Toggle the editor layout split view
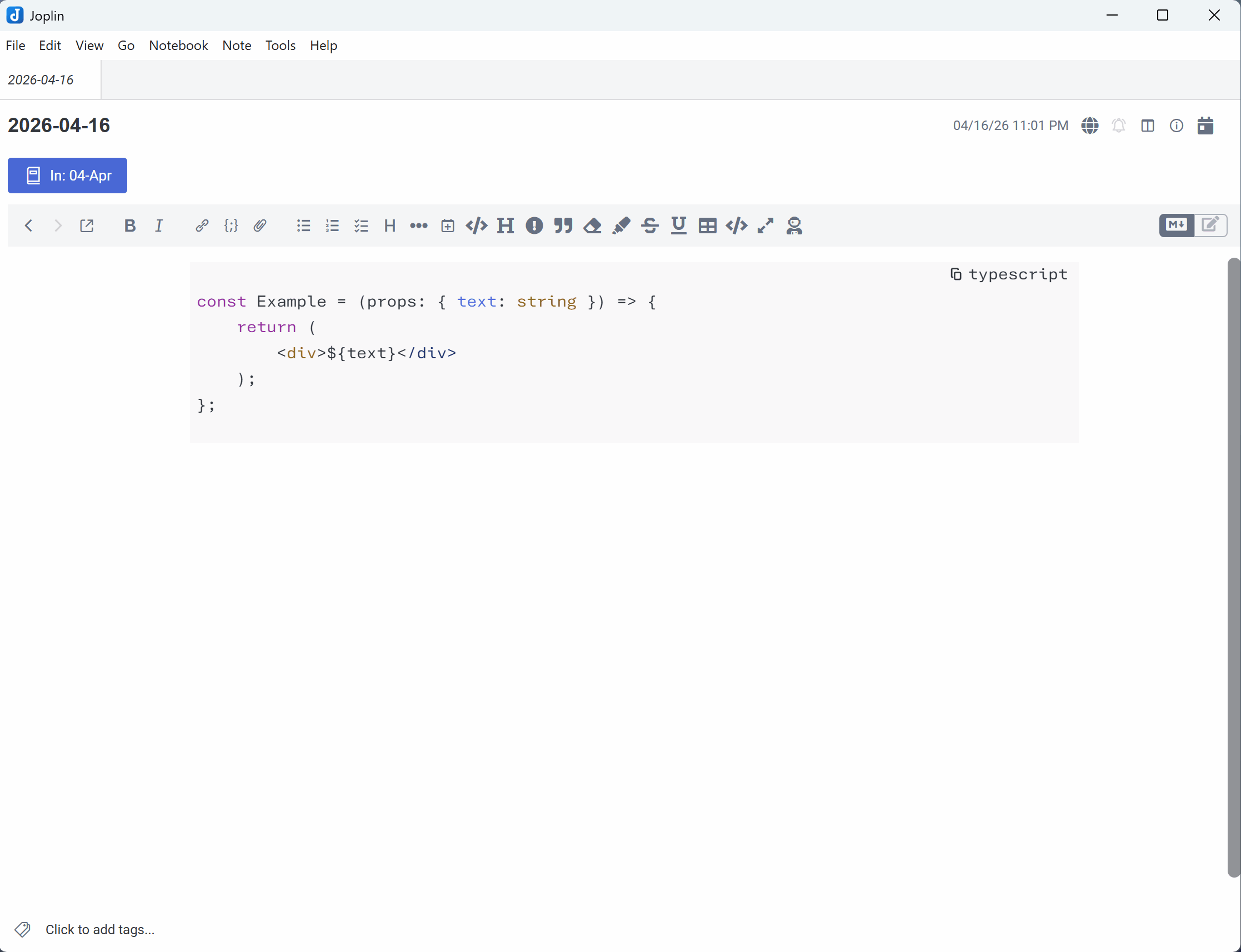This screenshot has height=952, width=1241. (1148, 125)
